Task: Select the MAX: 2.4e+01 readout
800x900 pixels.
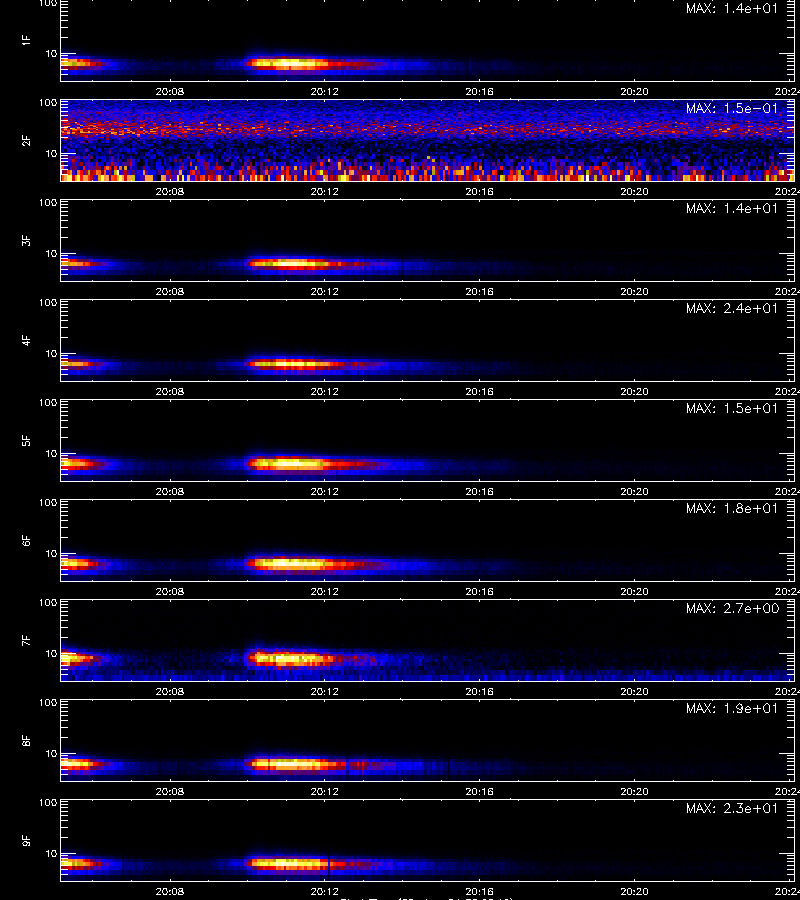Action: point(732,308)
